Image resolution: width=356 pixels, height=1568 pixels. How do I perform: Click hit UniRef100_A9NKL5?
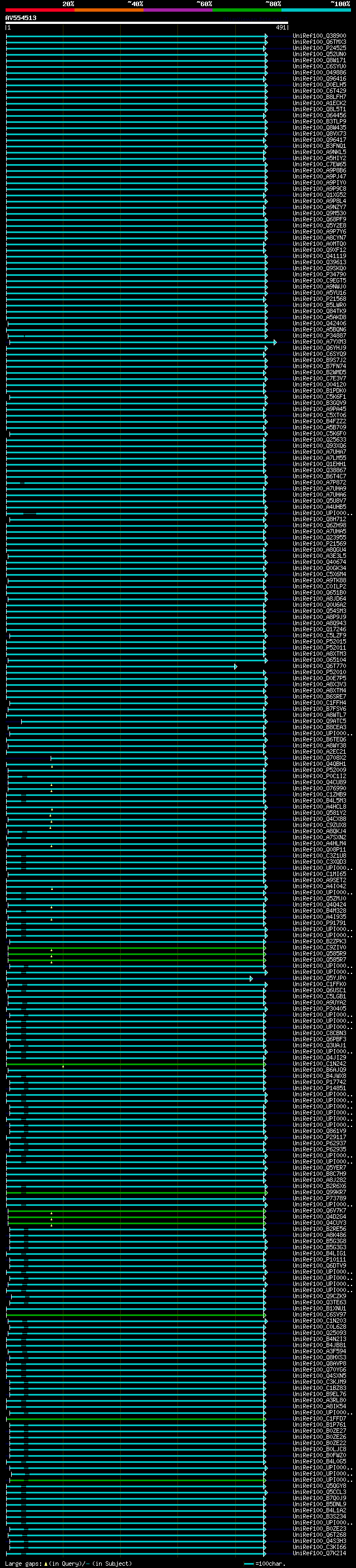pos(319,152)
